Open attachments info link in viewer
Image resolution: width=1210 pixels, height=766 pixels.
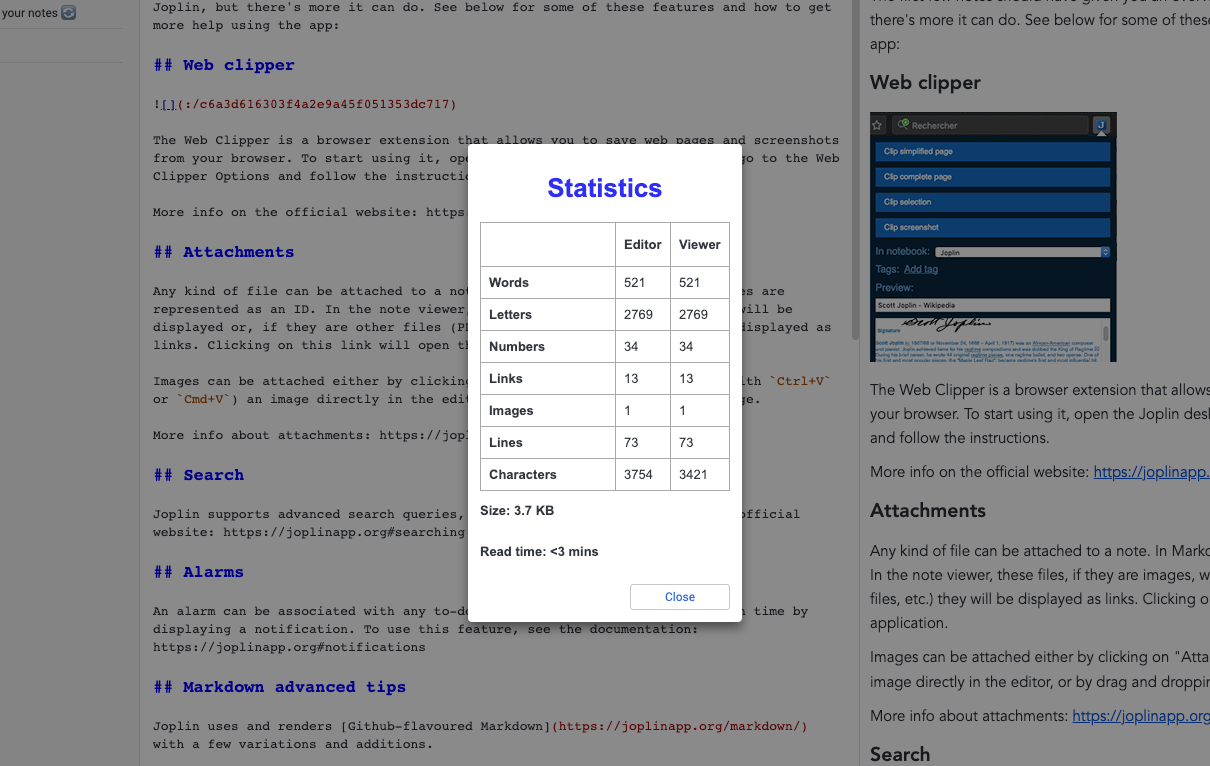[1141, 716]
